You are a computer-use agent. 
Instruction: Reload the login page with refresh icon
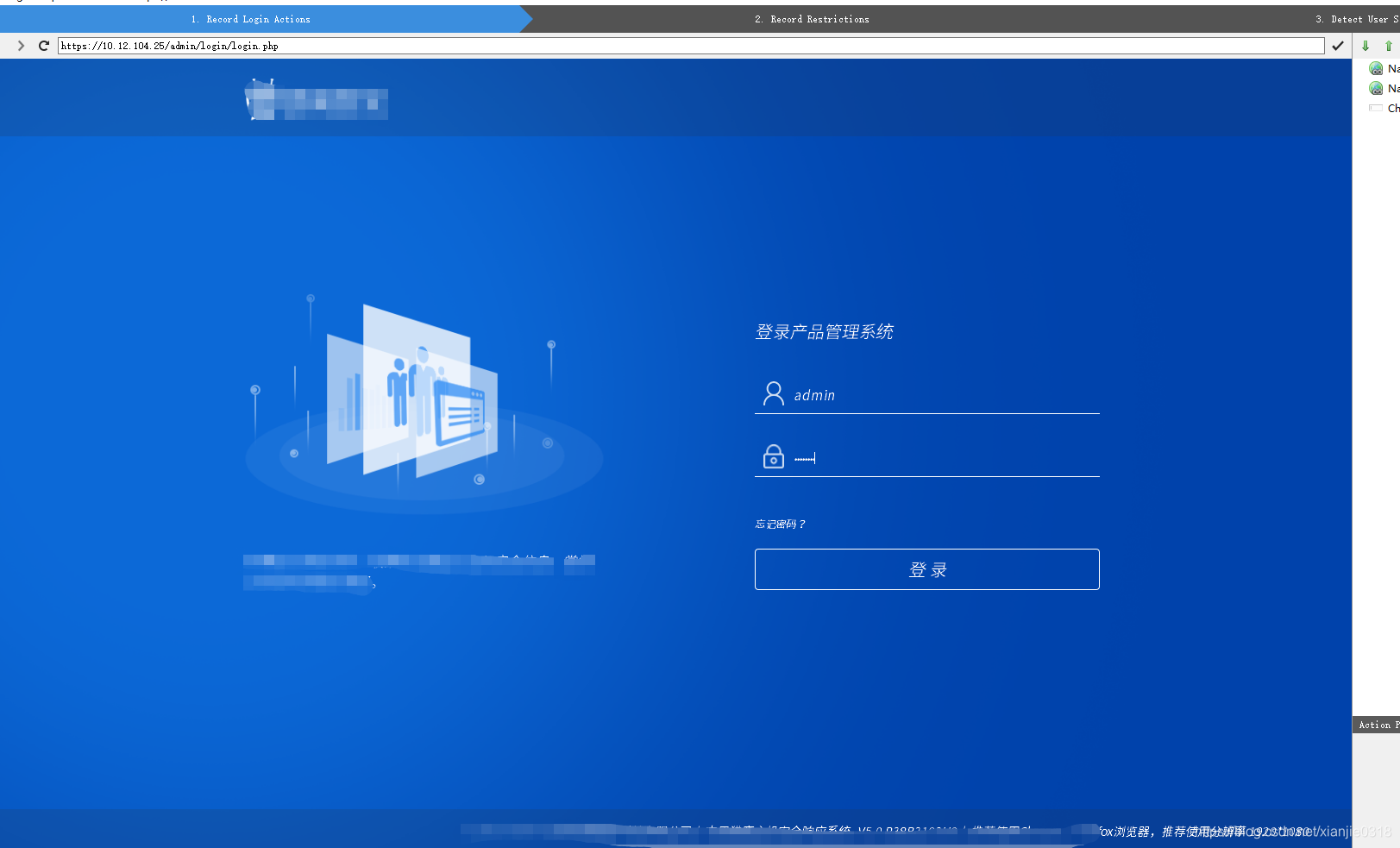pos(43,46)
